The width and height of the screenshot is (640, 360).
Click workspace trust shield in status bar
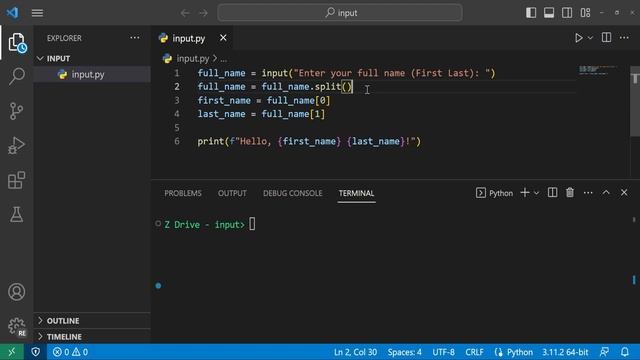(36, 352)
